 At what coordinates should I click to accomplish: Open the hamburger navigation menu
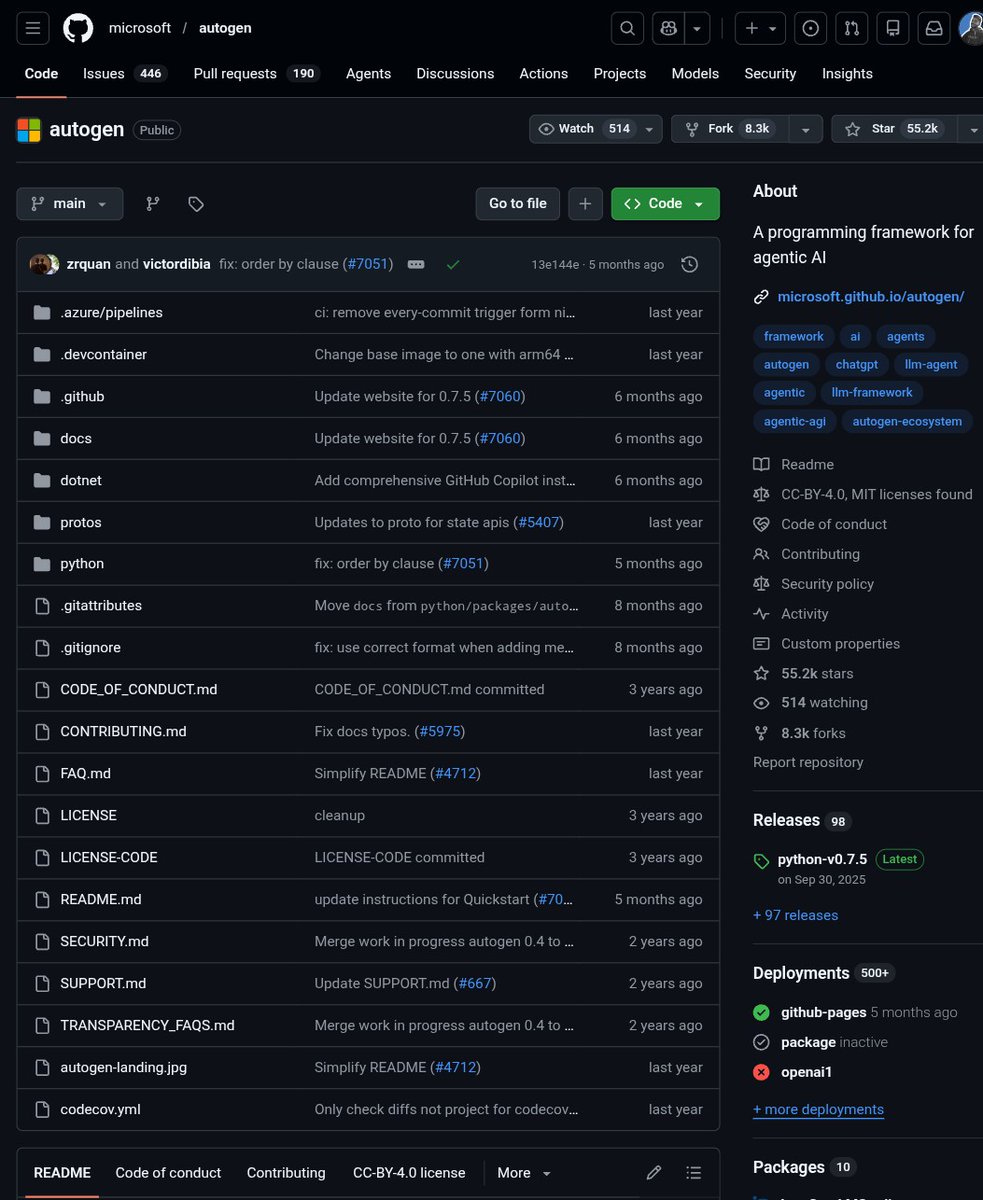[32, 28]
